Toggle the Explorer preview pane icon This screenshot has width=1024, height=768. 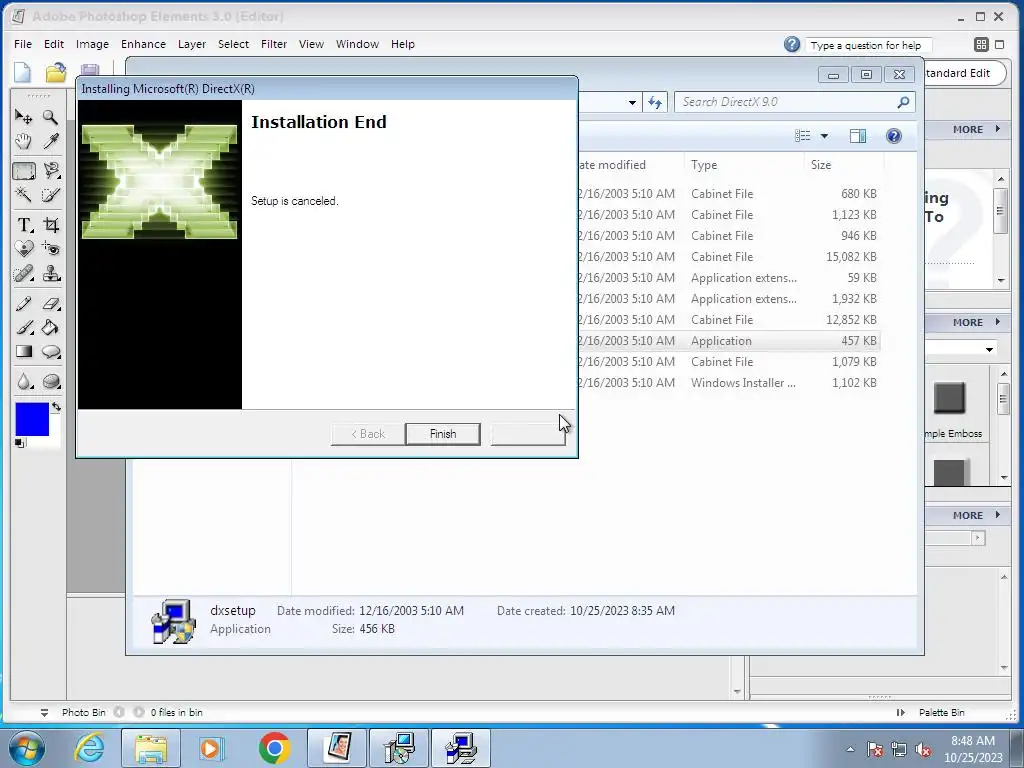[x=857, y=136]
